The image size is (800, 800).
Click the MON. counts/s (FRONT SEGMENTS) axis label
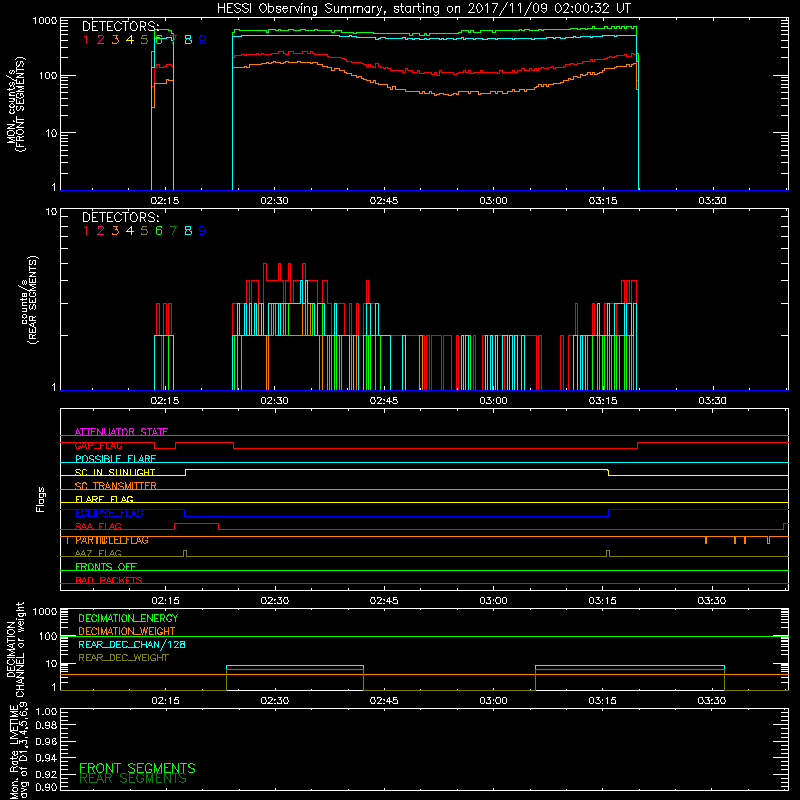coord(15,104)
